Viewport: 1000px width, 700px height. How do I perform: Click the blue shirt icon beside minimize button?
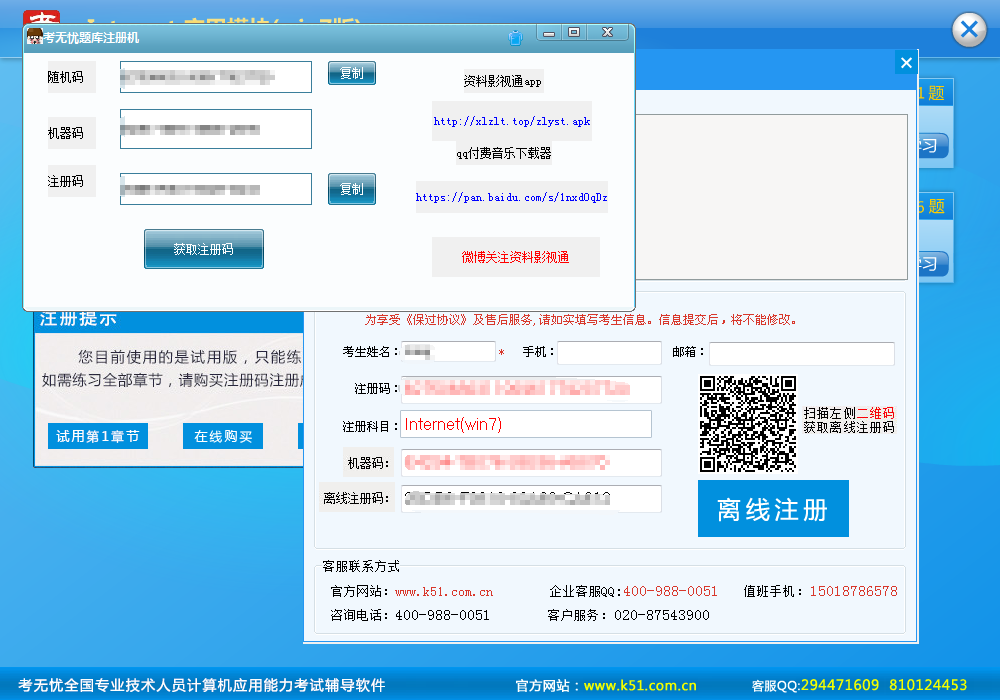(516, 36)
